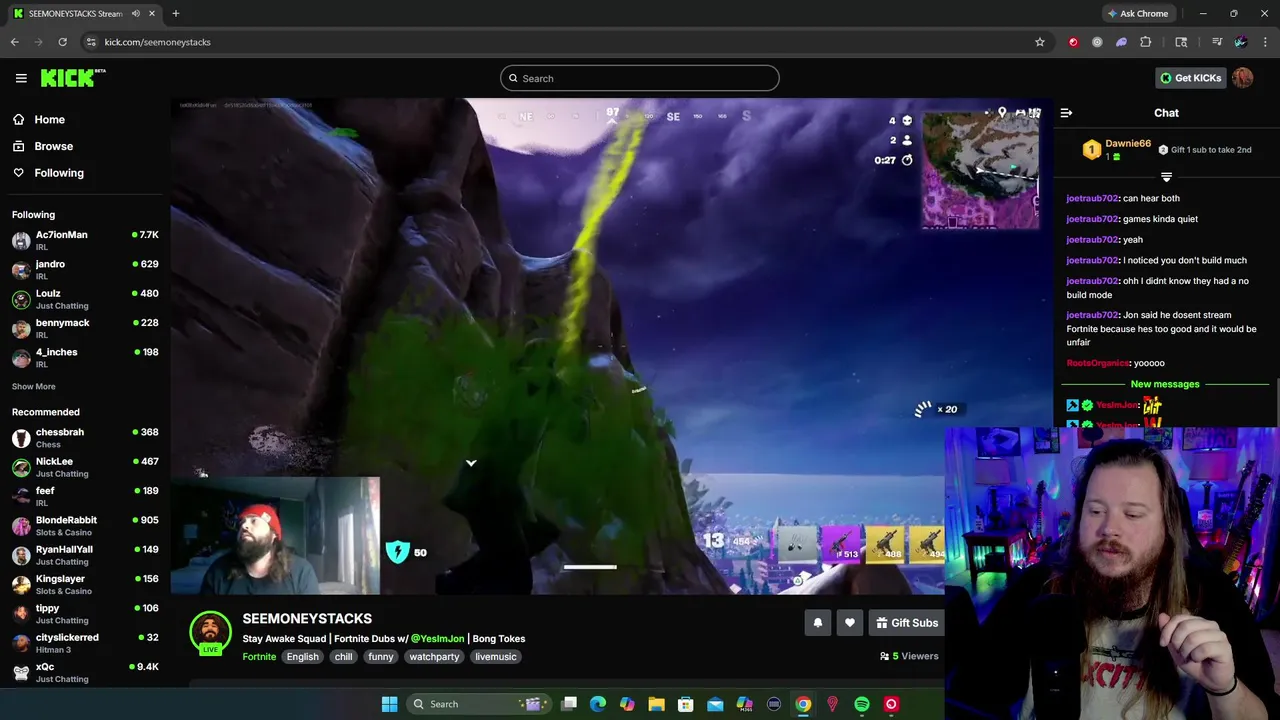Open Microsoft Store from taskbar
1280x720 pixels.
(x=685, y=704)
